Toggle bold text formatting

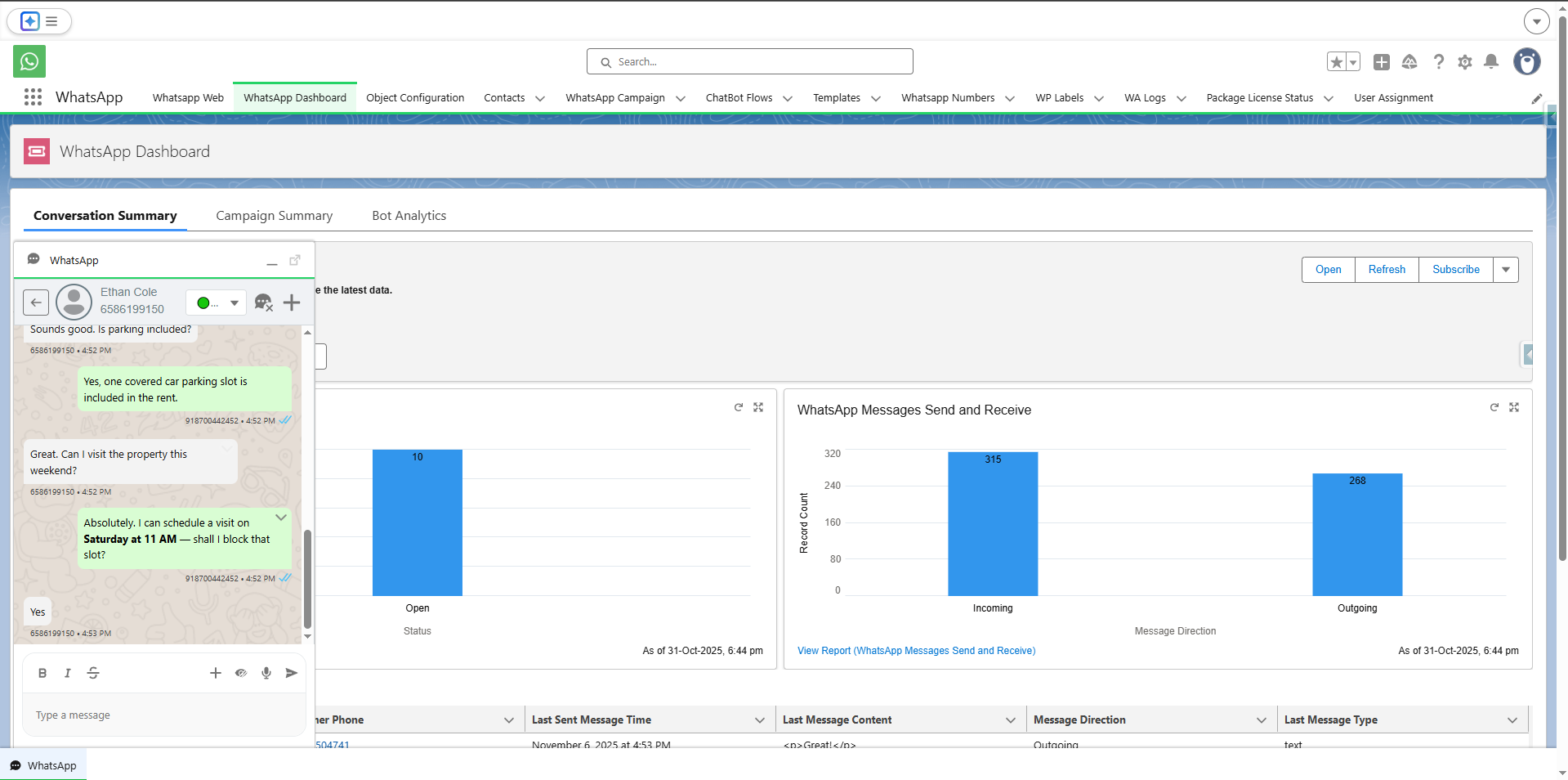point(42,673)
